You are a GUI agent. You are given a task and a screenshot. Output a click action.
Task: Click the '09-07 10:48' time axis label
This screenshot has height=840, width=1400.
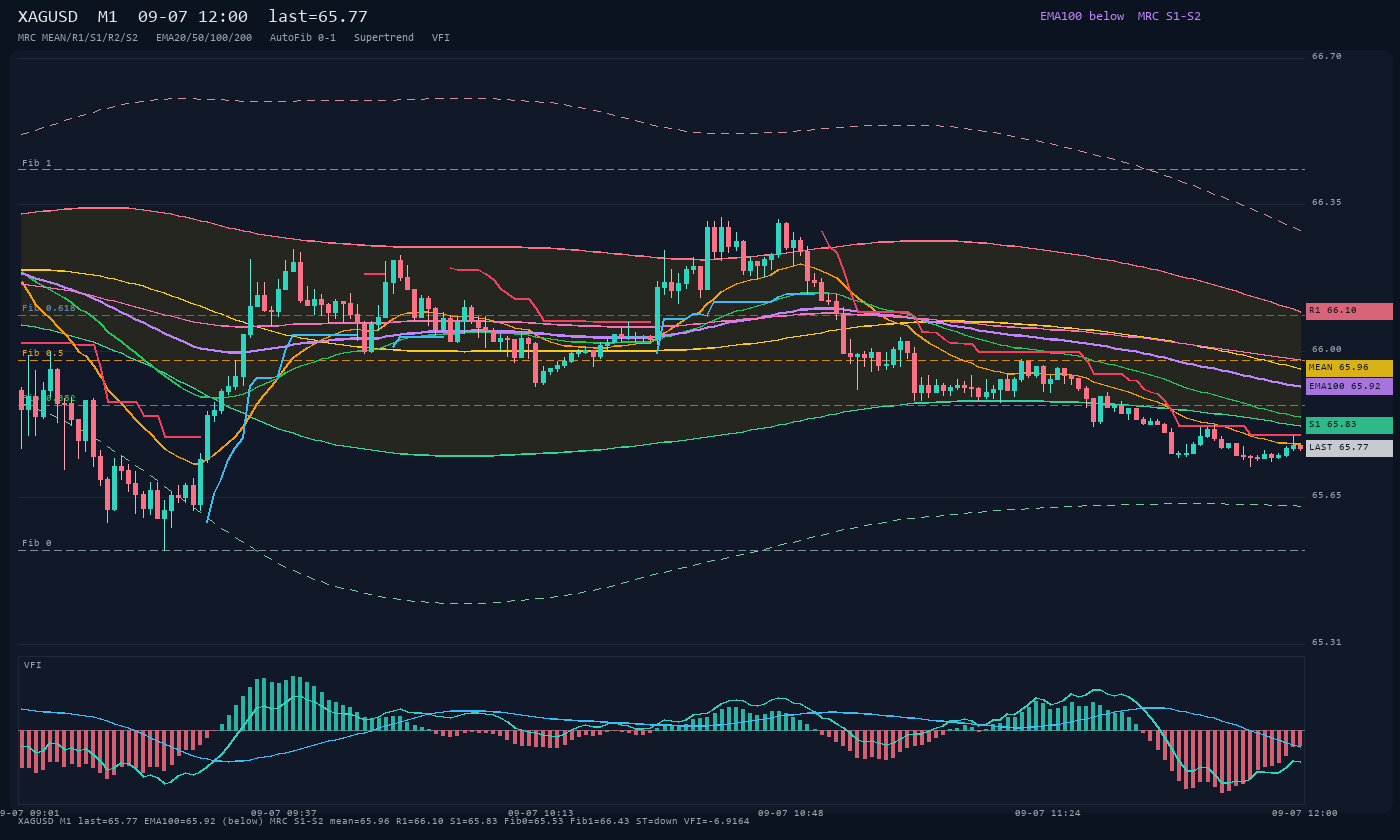coord(791,813)
